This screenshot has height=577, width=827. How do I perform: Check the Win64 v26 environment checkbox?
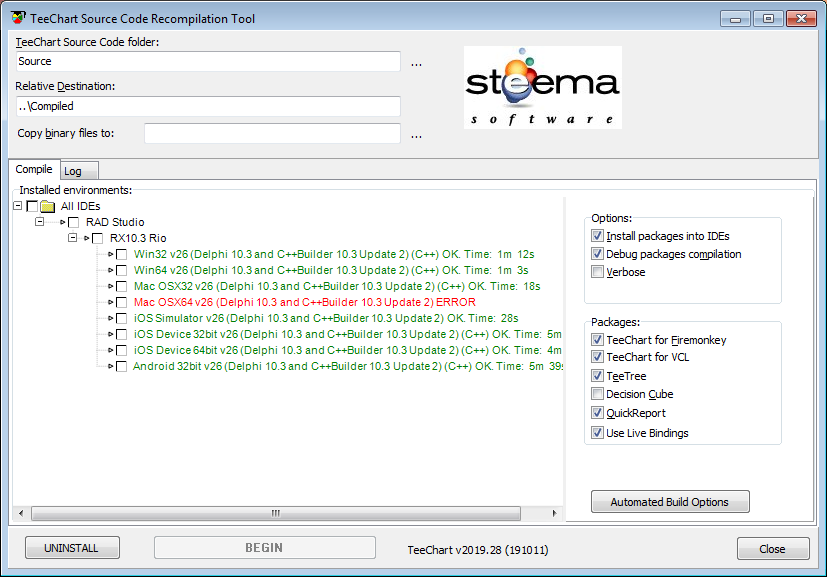point(121,271)
